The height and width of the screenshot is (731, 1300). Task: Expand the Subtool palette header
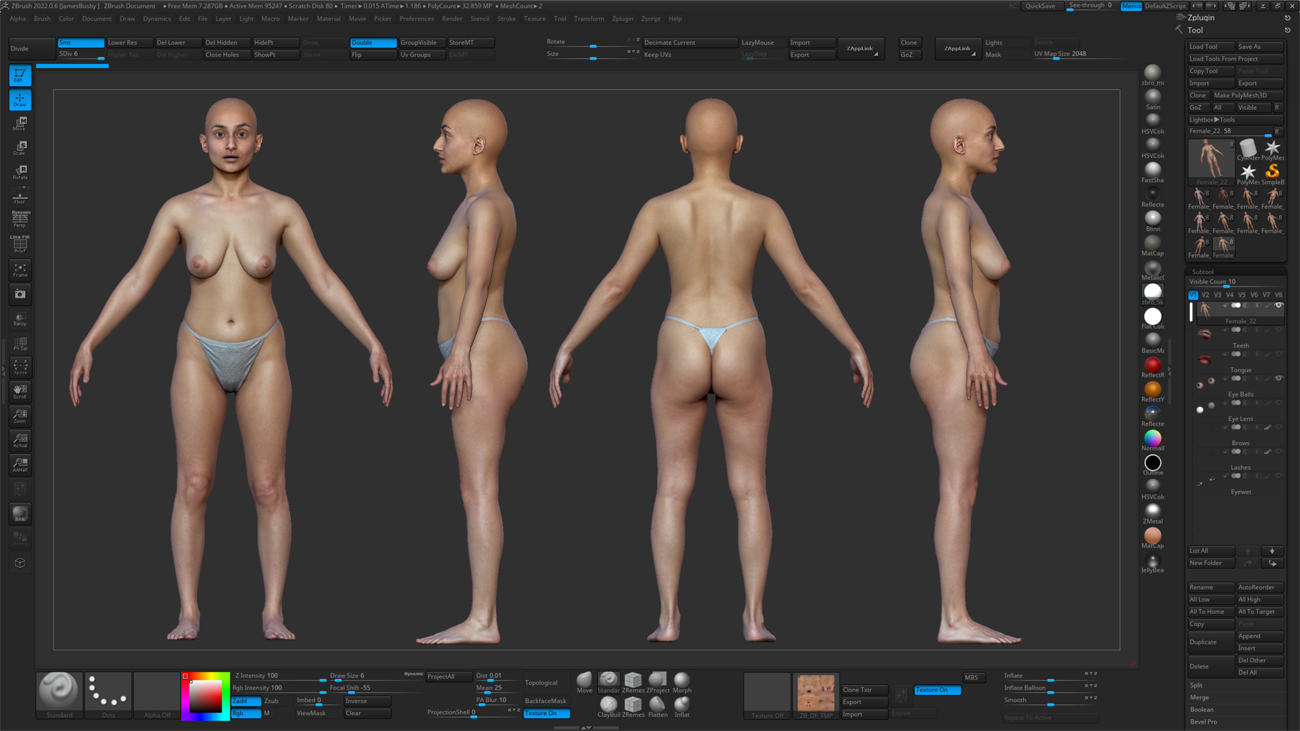coord(1203,271)
